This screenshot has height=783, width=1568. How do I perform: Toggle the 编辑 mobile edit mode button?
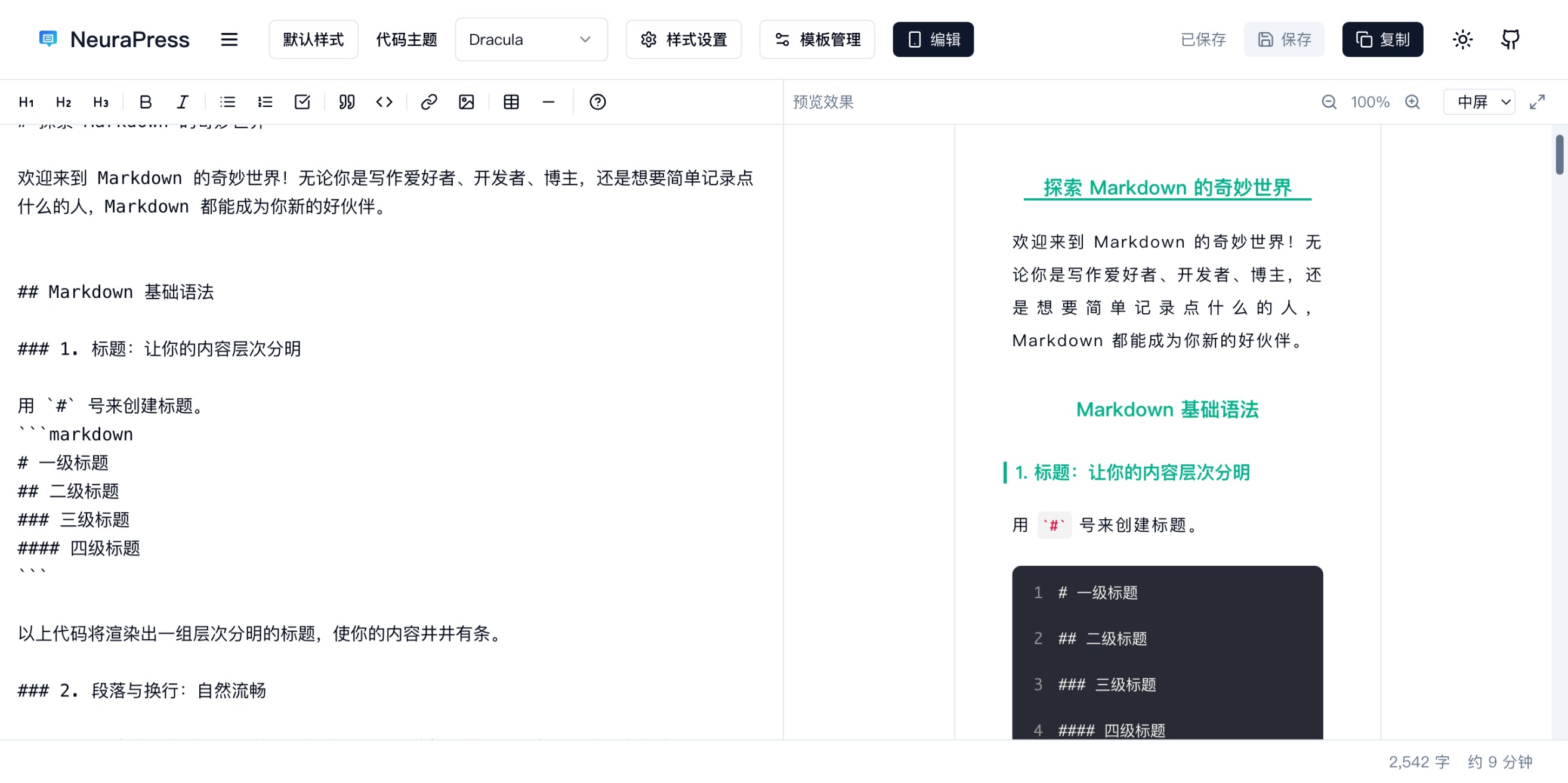pyautogui.click(x=933, y=39)
